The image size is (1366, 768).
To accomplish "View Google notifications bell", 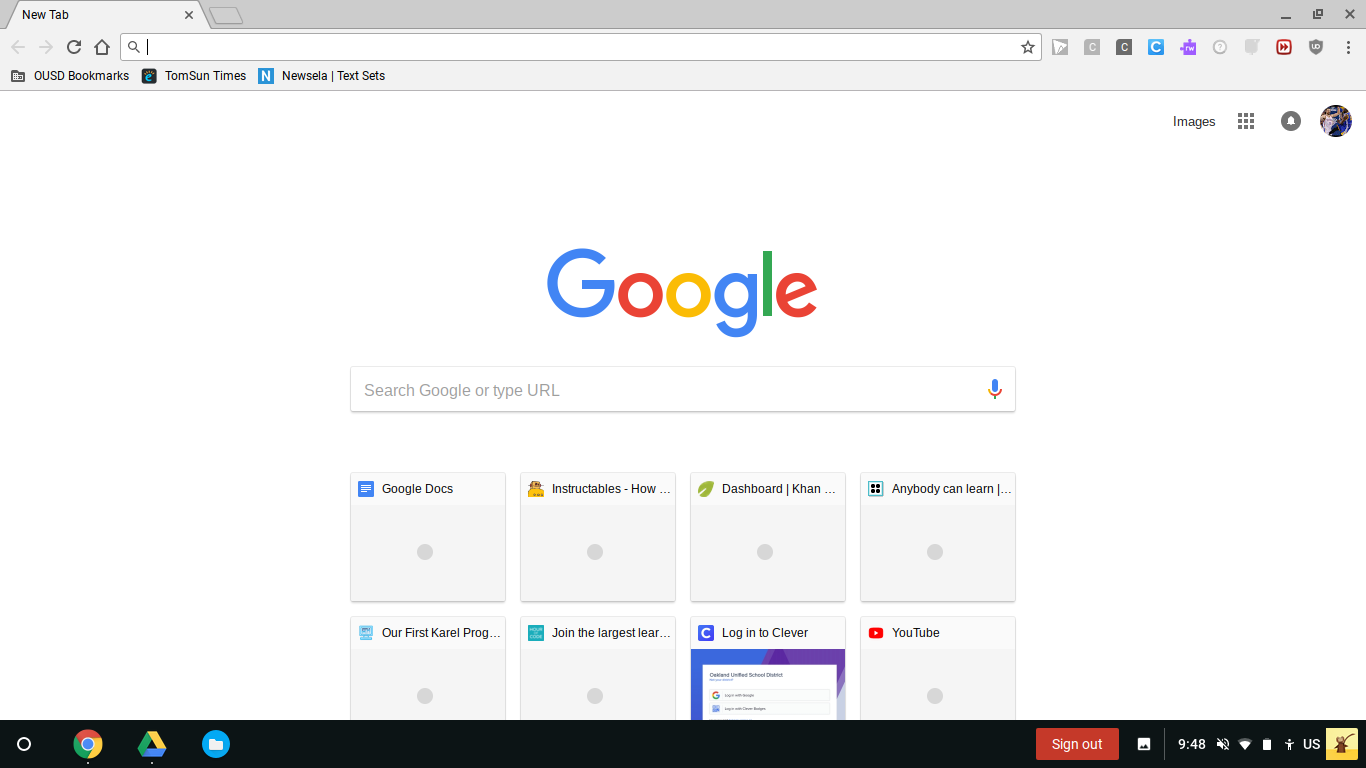I will pos(1291,121).
